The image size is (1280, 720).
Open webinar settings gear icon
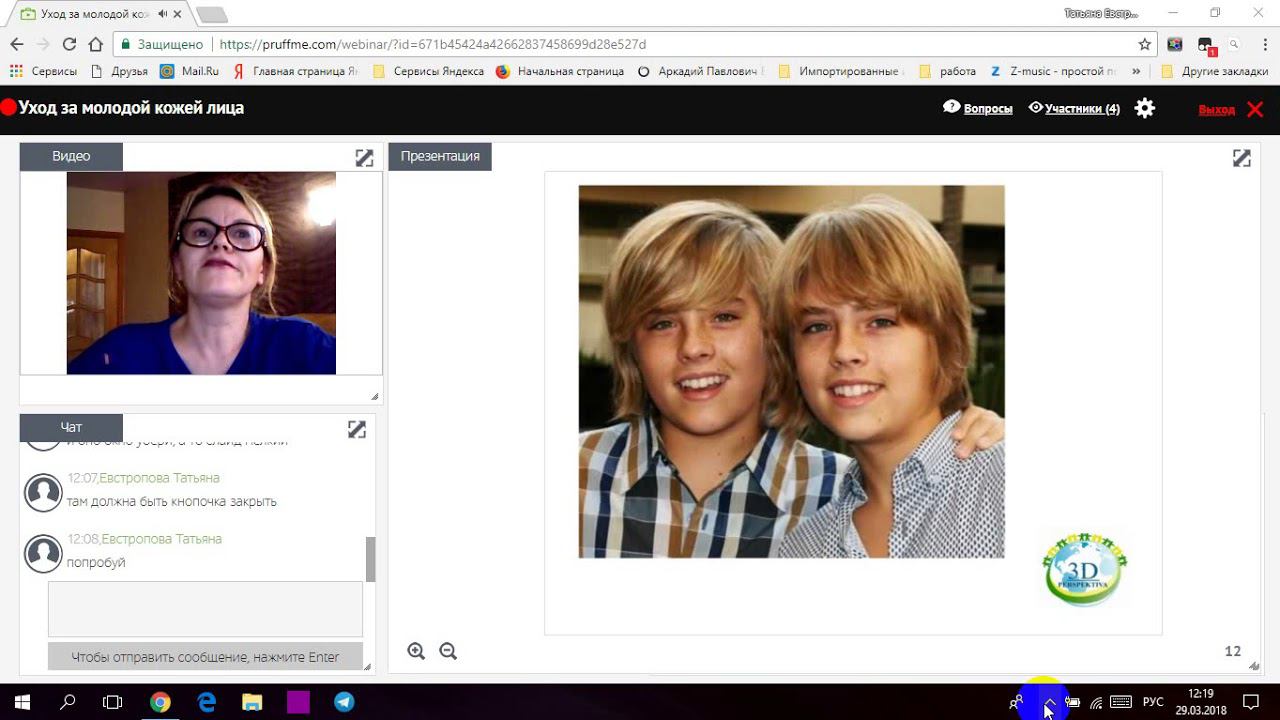pyautogui.click(x=1145, y=108)
